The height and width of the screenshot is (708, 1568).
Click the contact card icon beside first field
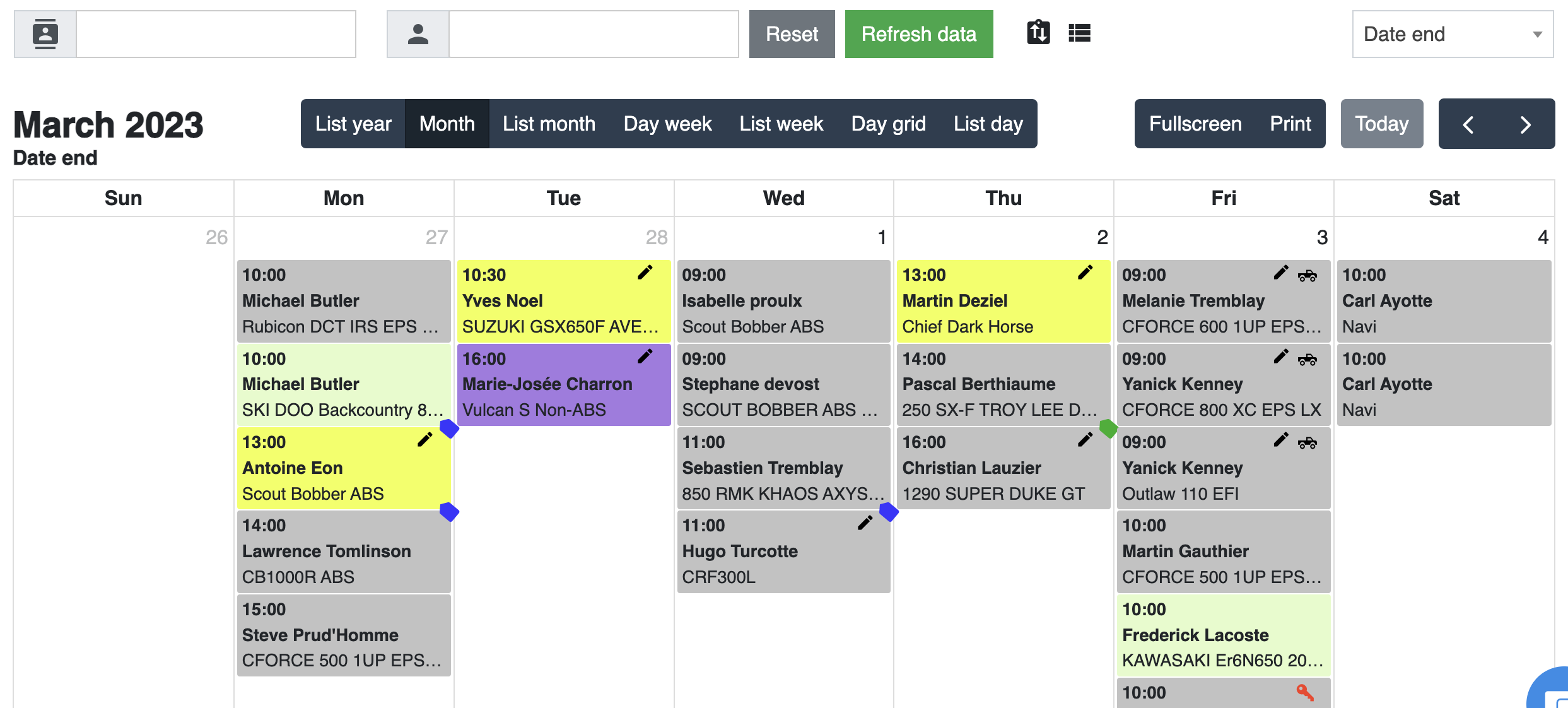click(x=45, y=34)
